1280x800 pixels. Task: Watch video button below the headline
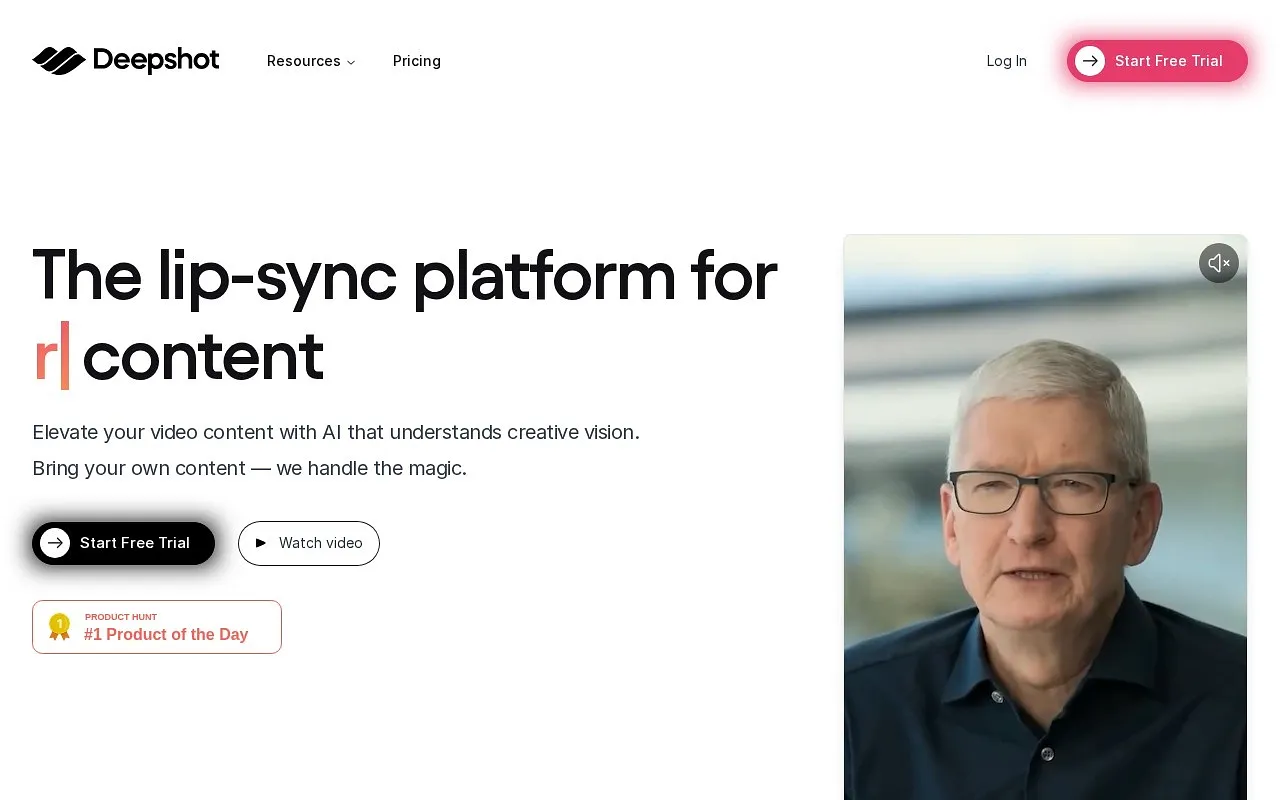pyautogui.click(x=309, y=543)
